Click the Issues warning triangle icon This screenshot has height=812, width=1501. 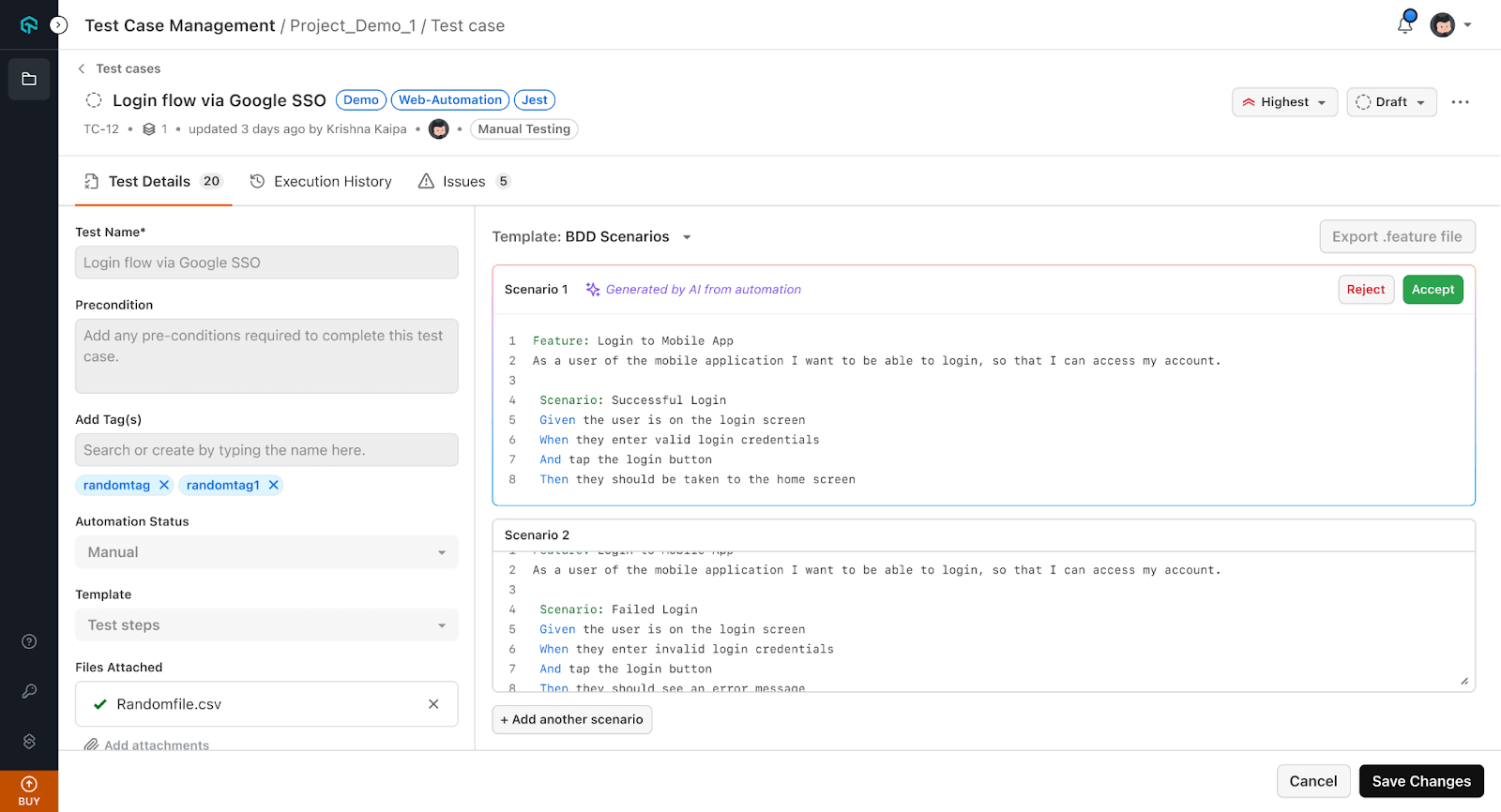pos(426,182)
